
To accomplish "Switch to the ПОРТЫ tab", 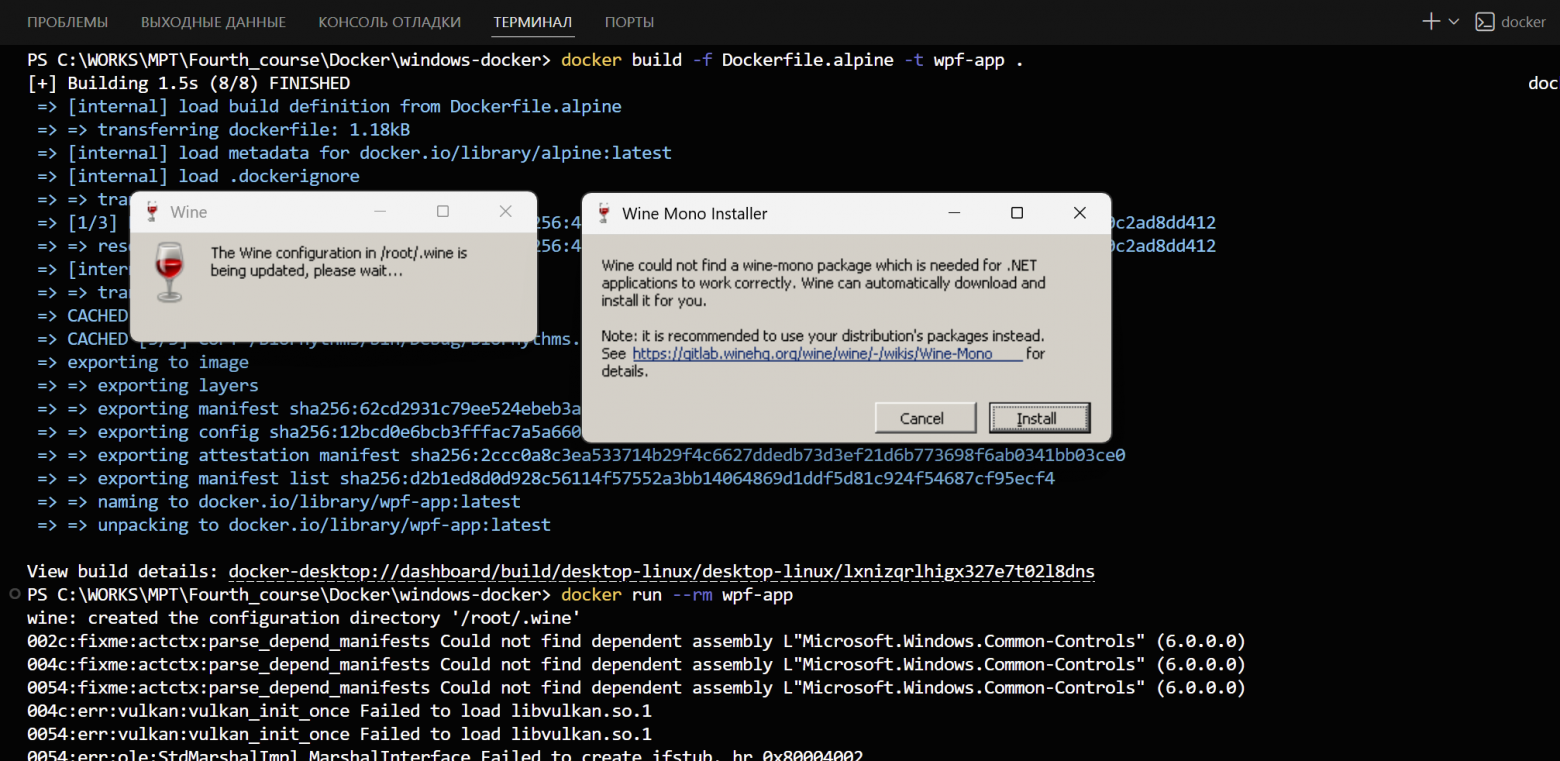I will [630, 22].
